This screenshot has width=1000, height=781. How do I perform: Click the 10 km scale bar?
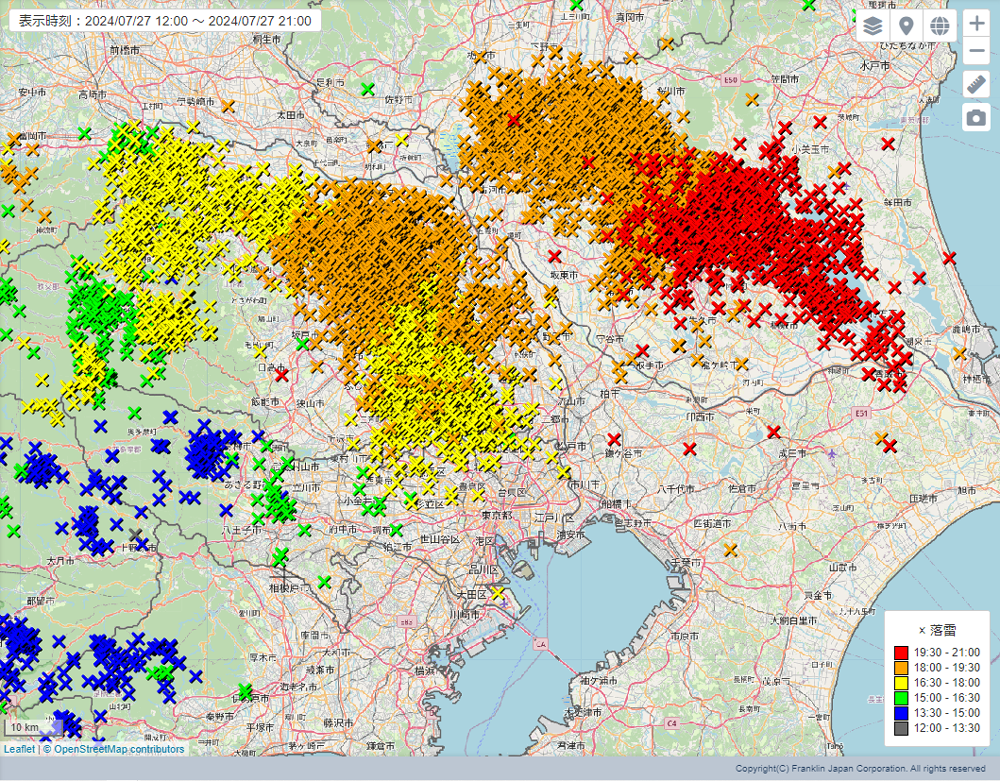[x=32, y=726]
